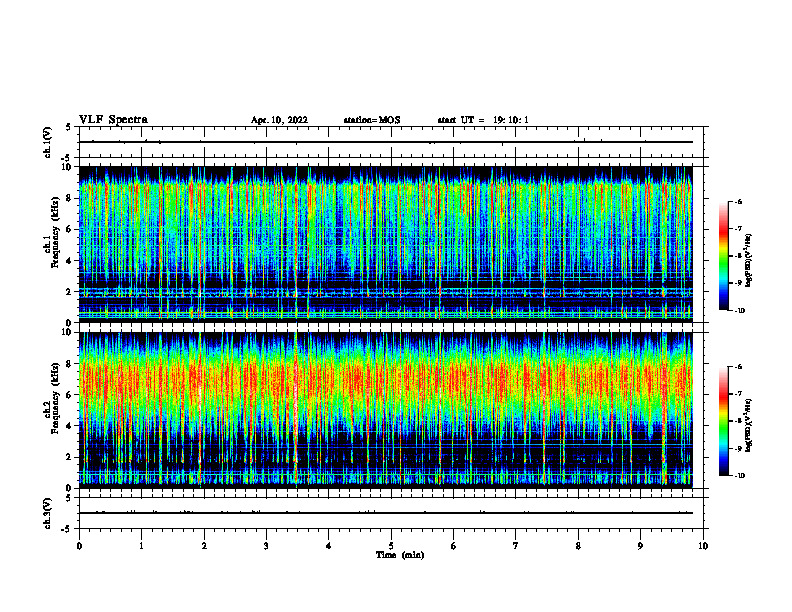Click inside the ch.2 spectrogram panel
The width and height of the screenshot is (792, 612).
click(x=386, y=410)
